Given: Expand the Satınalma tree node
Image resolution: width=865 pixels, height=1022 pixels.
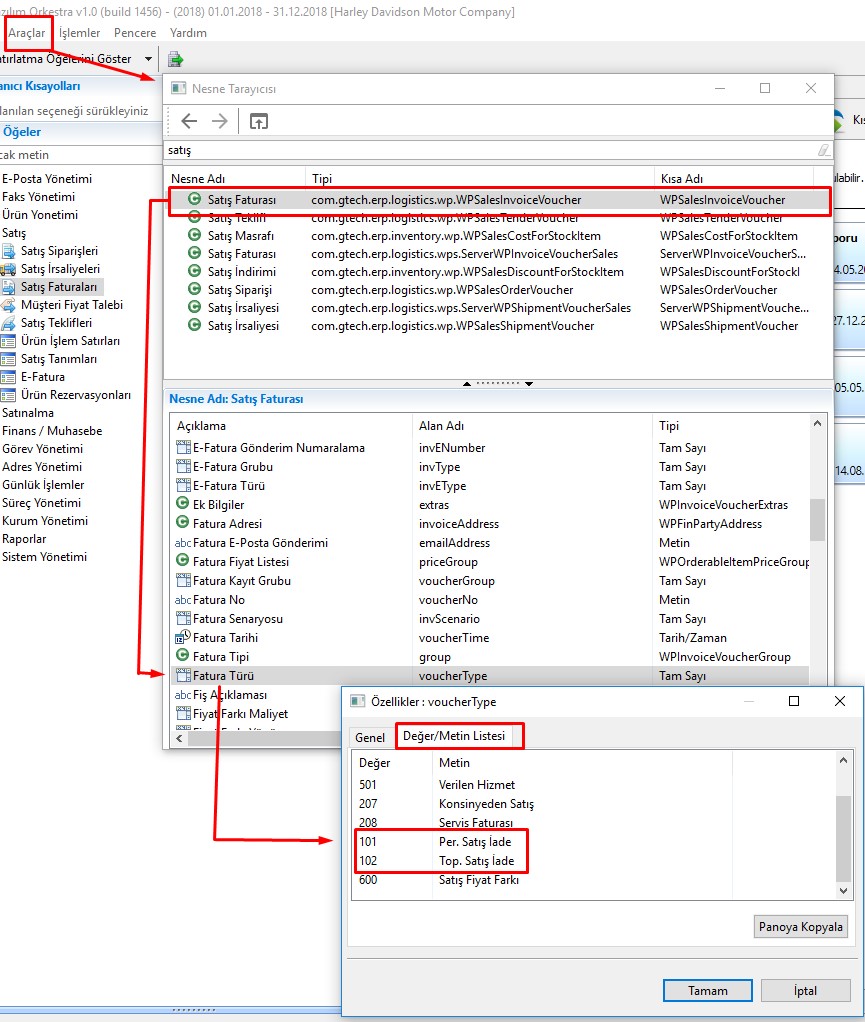Looking at the screenshot, I should [28, 413].
